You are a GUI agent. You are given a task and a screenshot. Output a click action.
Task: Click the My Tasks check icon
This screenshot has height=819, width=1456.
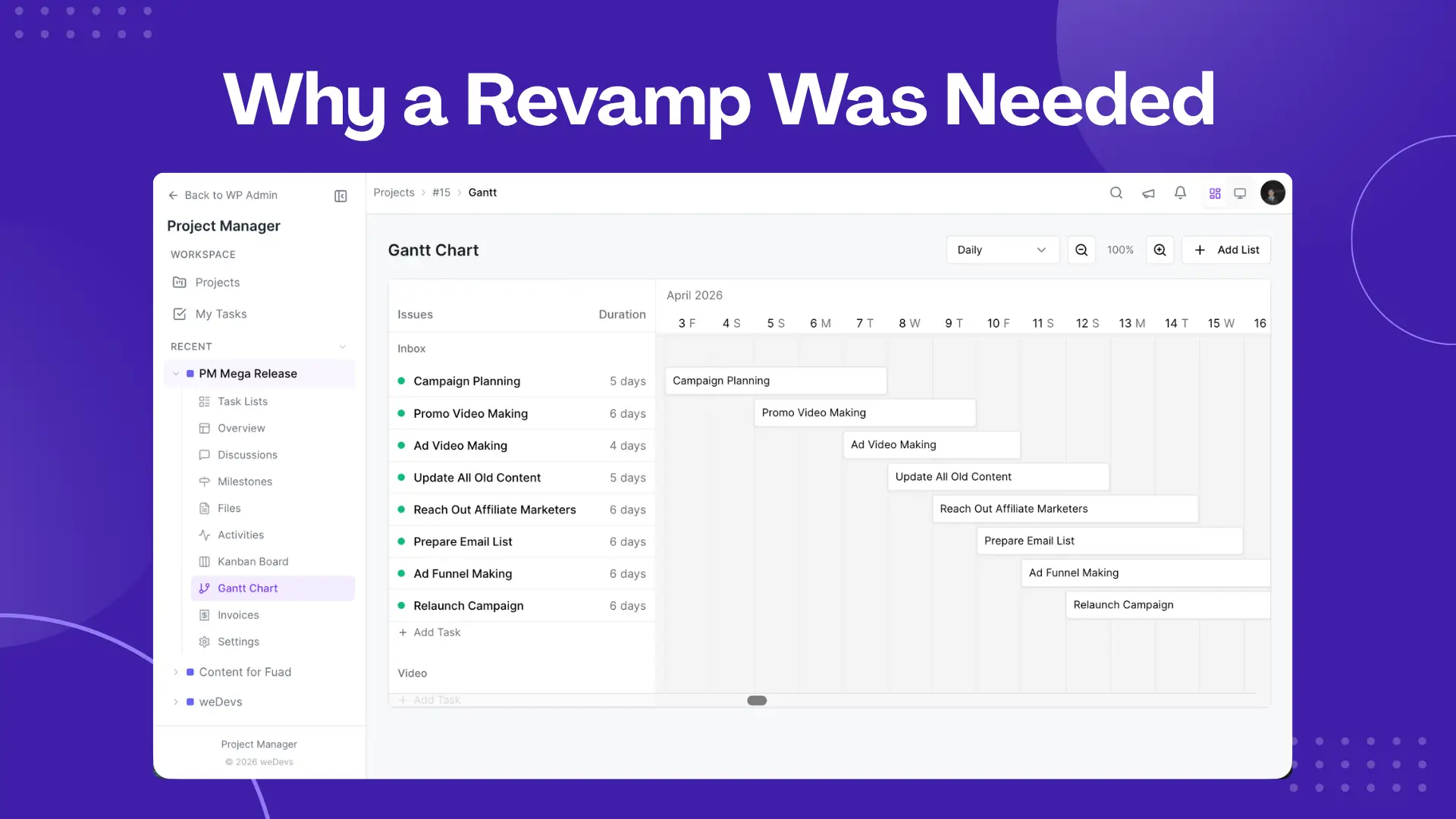[x=180, y=314]
